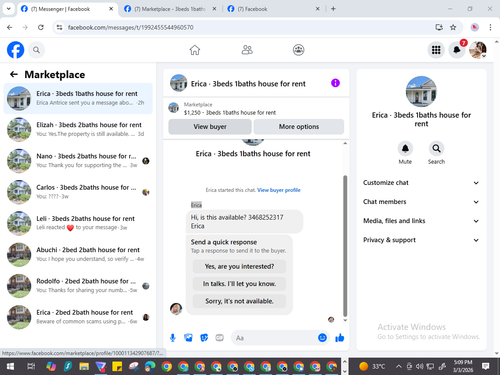Send 'In talks. I'll let you know.' reply

(x=239, y=284)
